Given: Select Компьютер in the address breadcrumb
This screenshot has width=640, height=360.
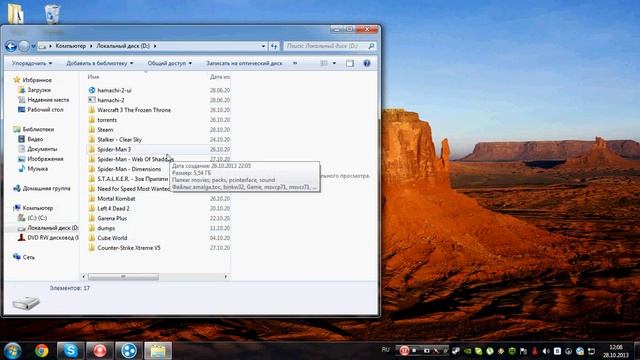Looking at the screenshot, I should 71,46.
